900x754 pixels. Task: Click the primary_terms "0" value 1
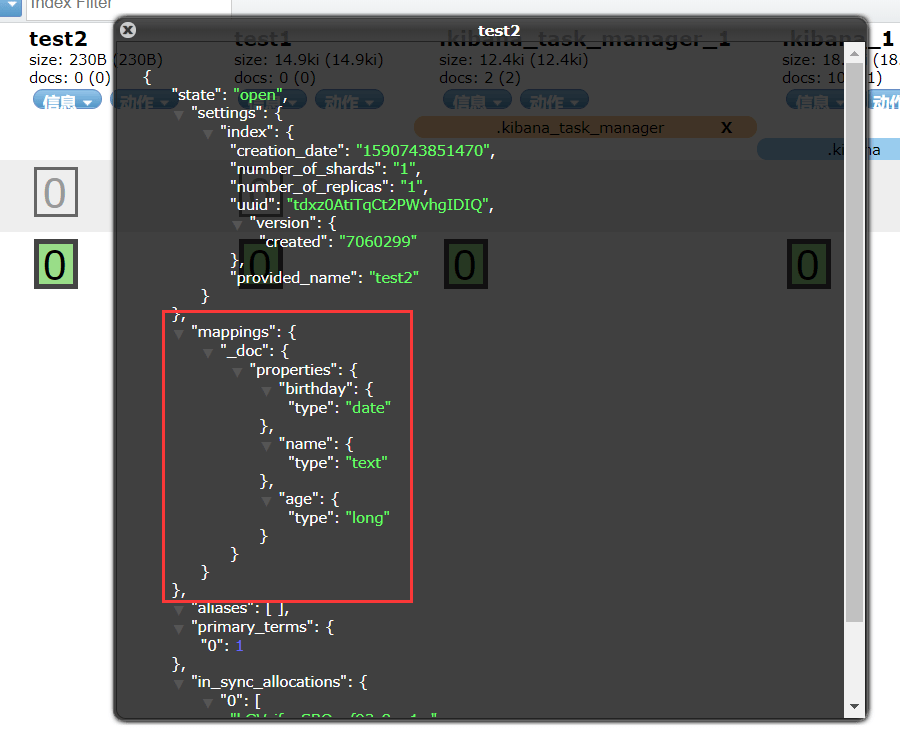coord(239,646)
